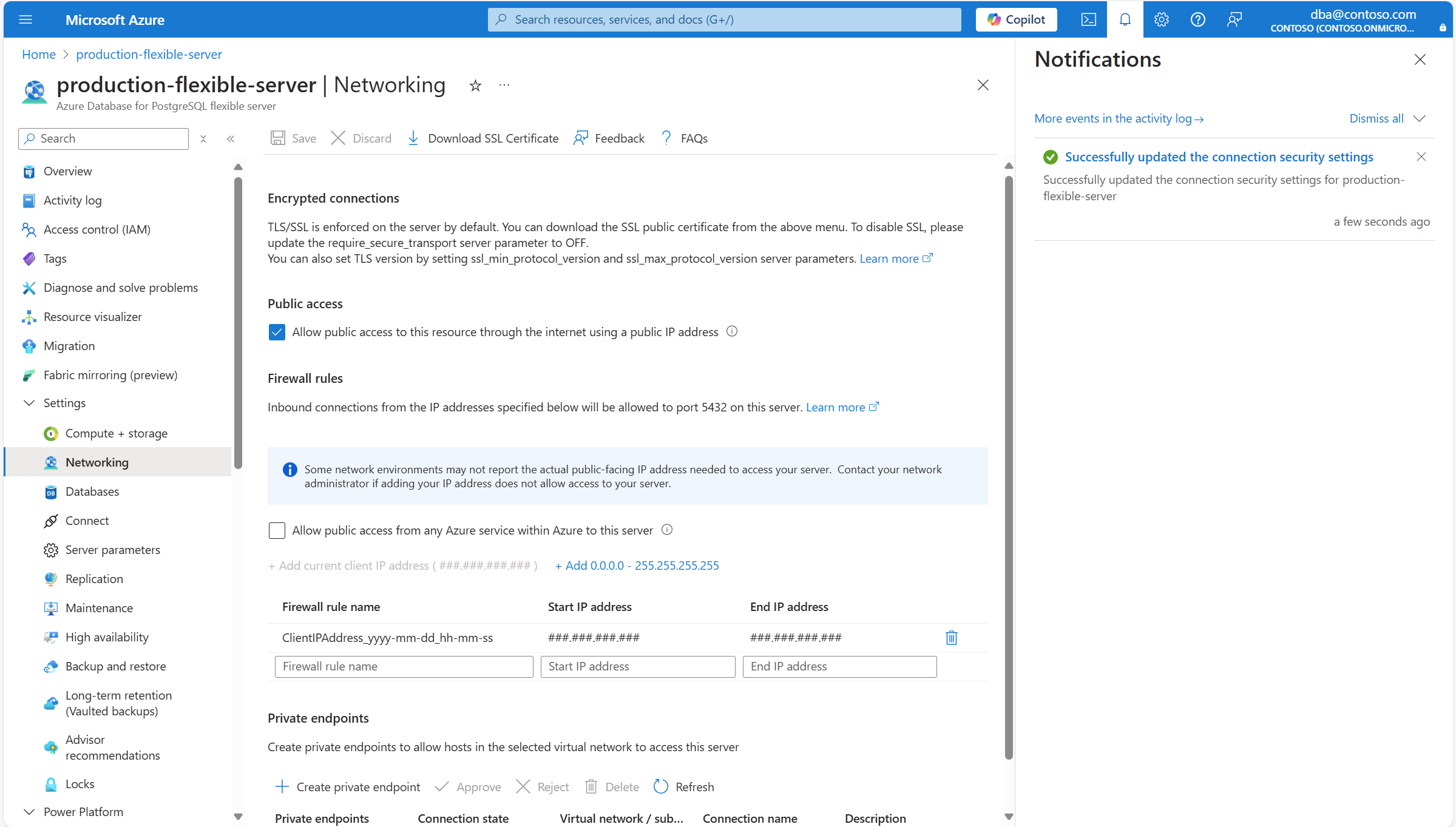
Task: Expand the Power Platform section
Action: click(x=29, y=812)
